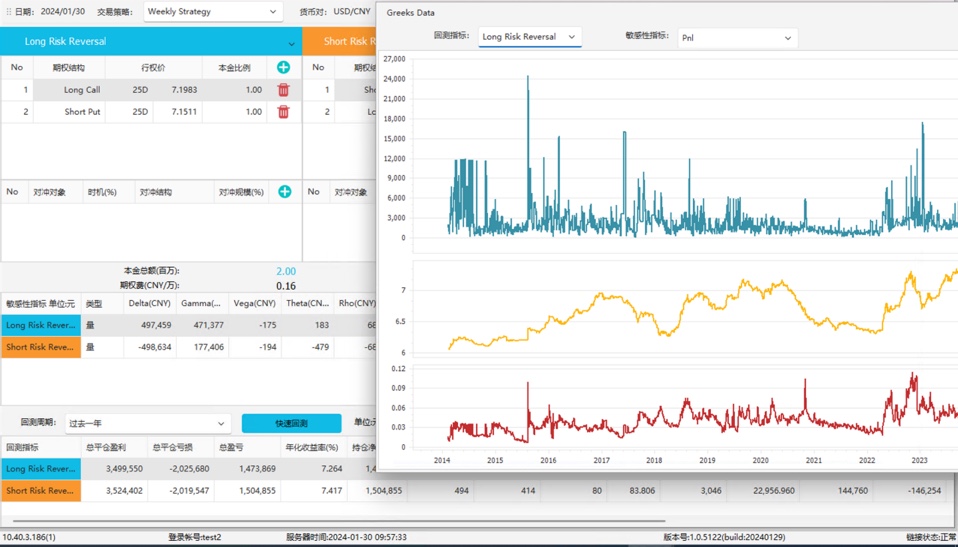Delete the Short Put row with trash icon
Screen dimensions: 958x547
click(x=283, y=112)
